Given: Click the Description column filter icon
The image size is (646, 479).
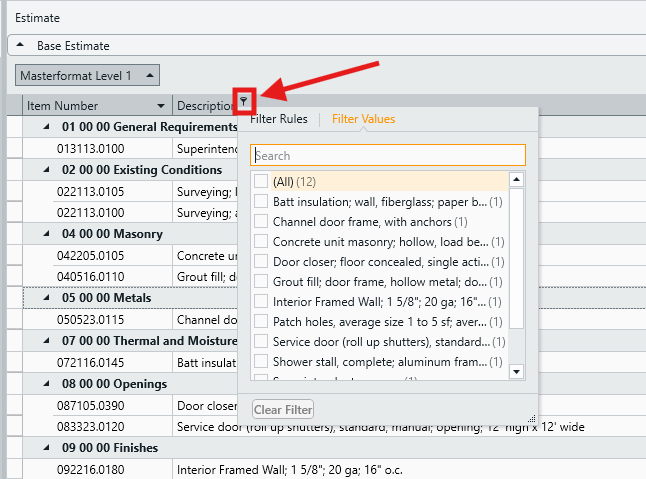Looking at the screenshot, I should tap(245, 102).
